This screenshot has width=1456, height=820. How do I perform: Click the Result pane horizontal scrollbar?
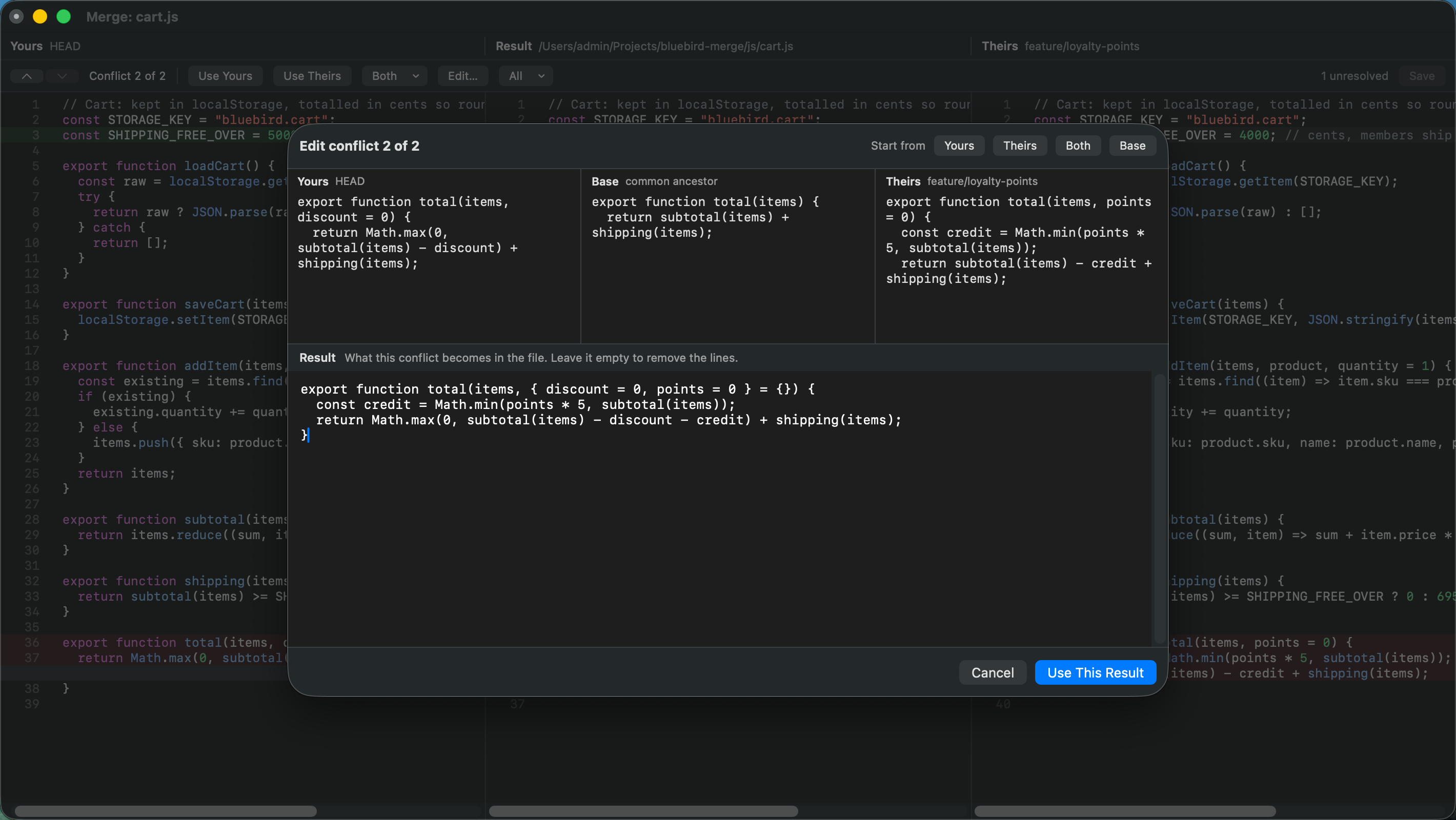click(x=643, y=811)
